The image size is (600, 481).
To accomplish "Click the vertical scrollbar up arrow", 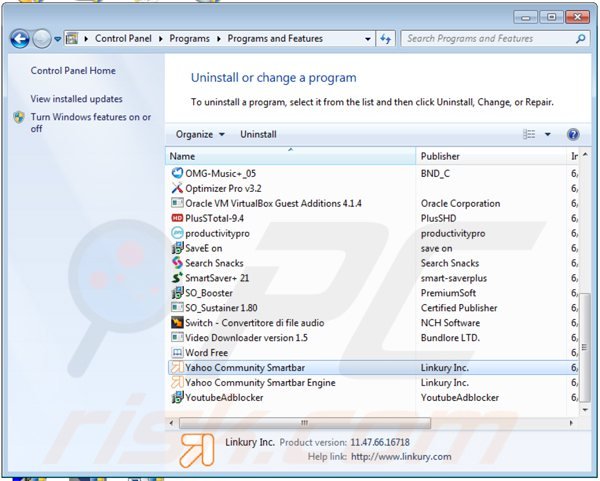I will pyautogui.click(x=585, y=155).
